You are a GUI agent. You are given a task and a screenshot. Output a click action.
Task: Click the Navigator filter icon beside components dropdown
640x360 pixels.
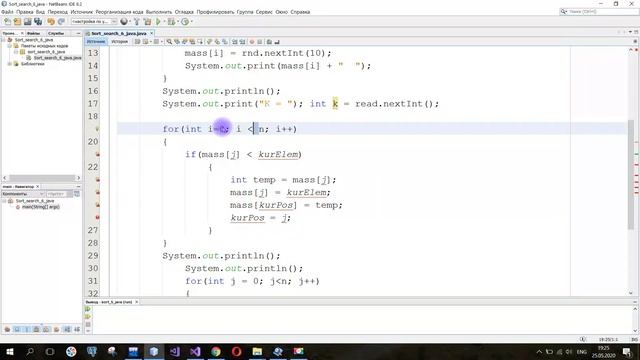(77, 194)
